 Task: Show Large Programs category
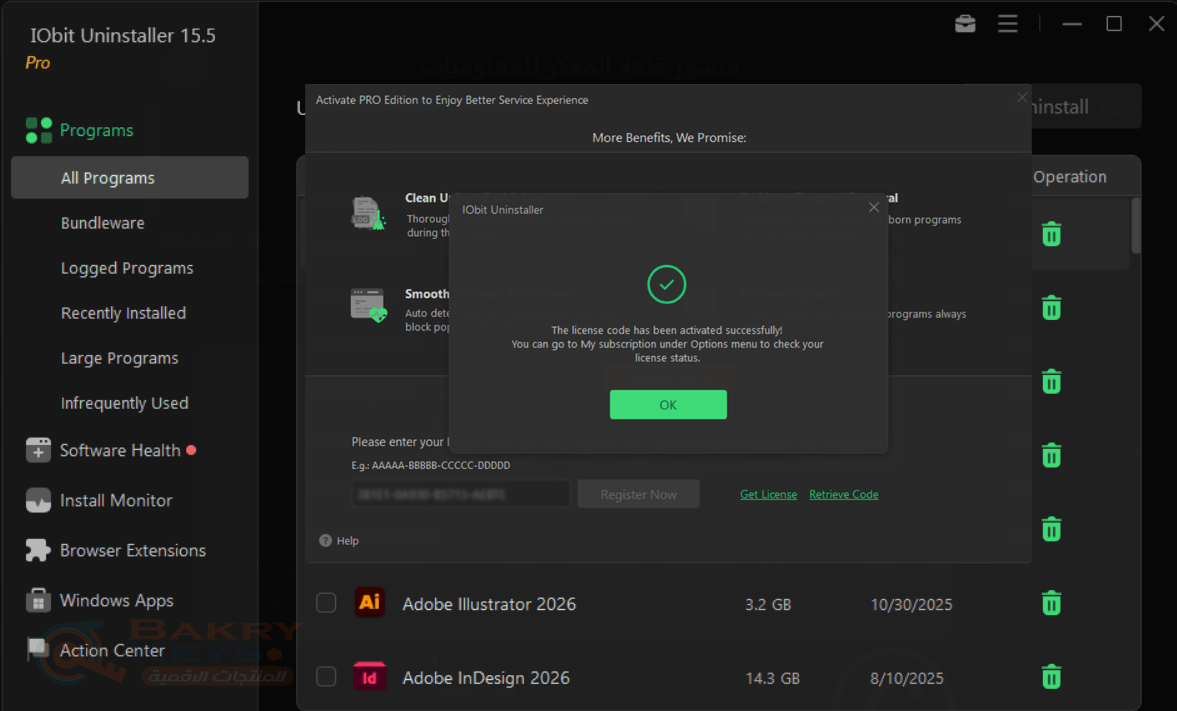click(119, 358)
